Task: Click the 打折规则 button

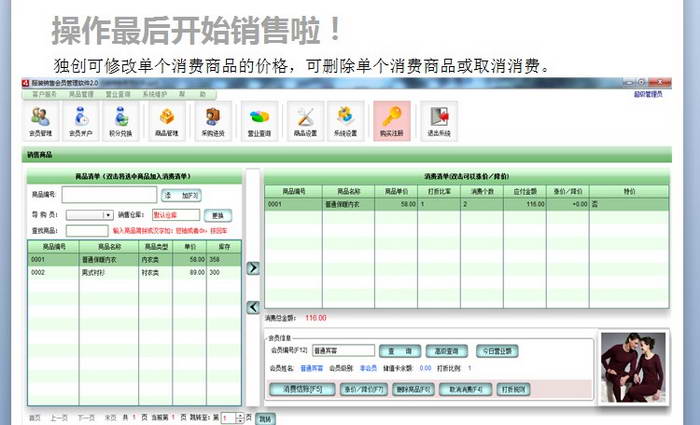Action: (x=513, y=389)
